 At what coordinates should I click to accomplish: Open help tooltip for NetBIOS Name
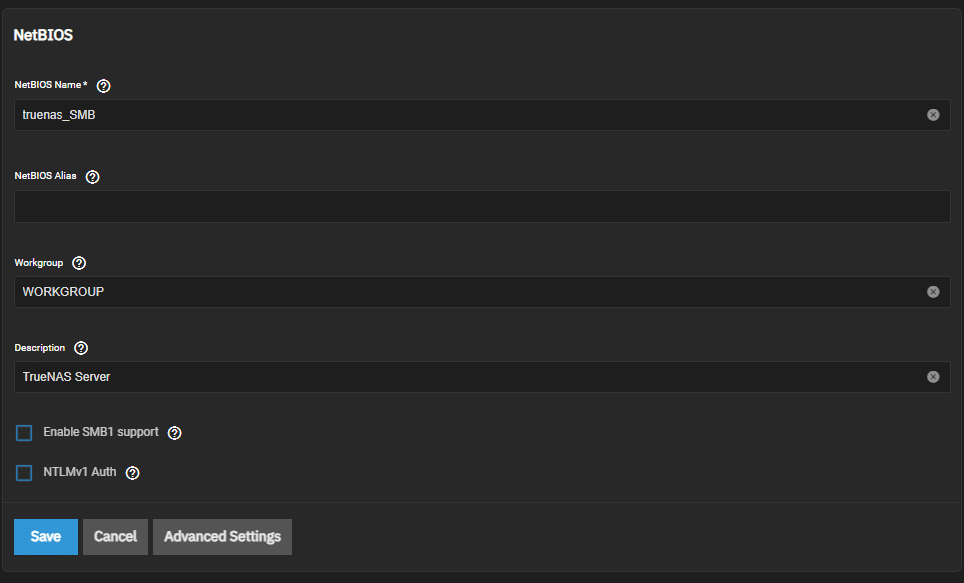(103, 86)
